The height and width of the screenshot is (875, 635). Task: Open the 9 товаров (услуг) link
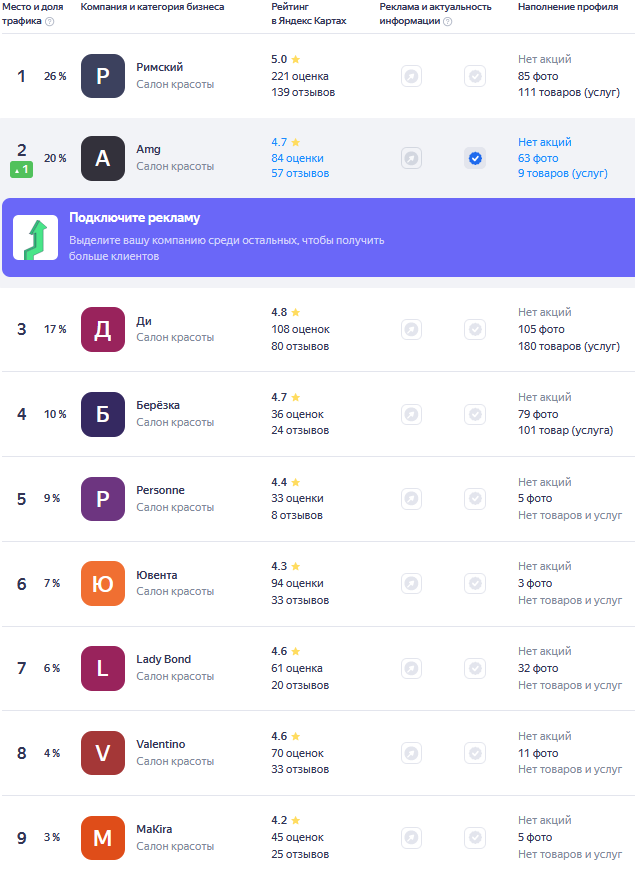click(562, 174)
